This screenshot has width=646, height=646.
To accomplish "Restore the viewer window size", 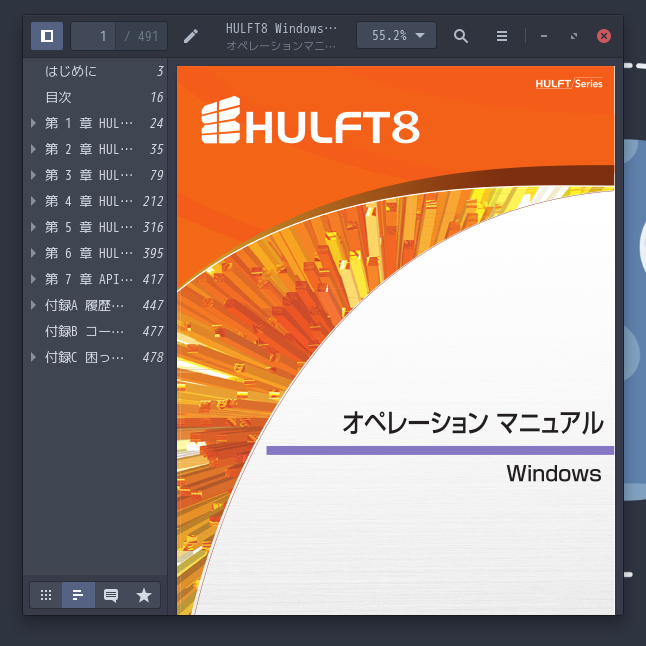I will coord(574,36).
